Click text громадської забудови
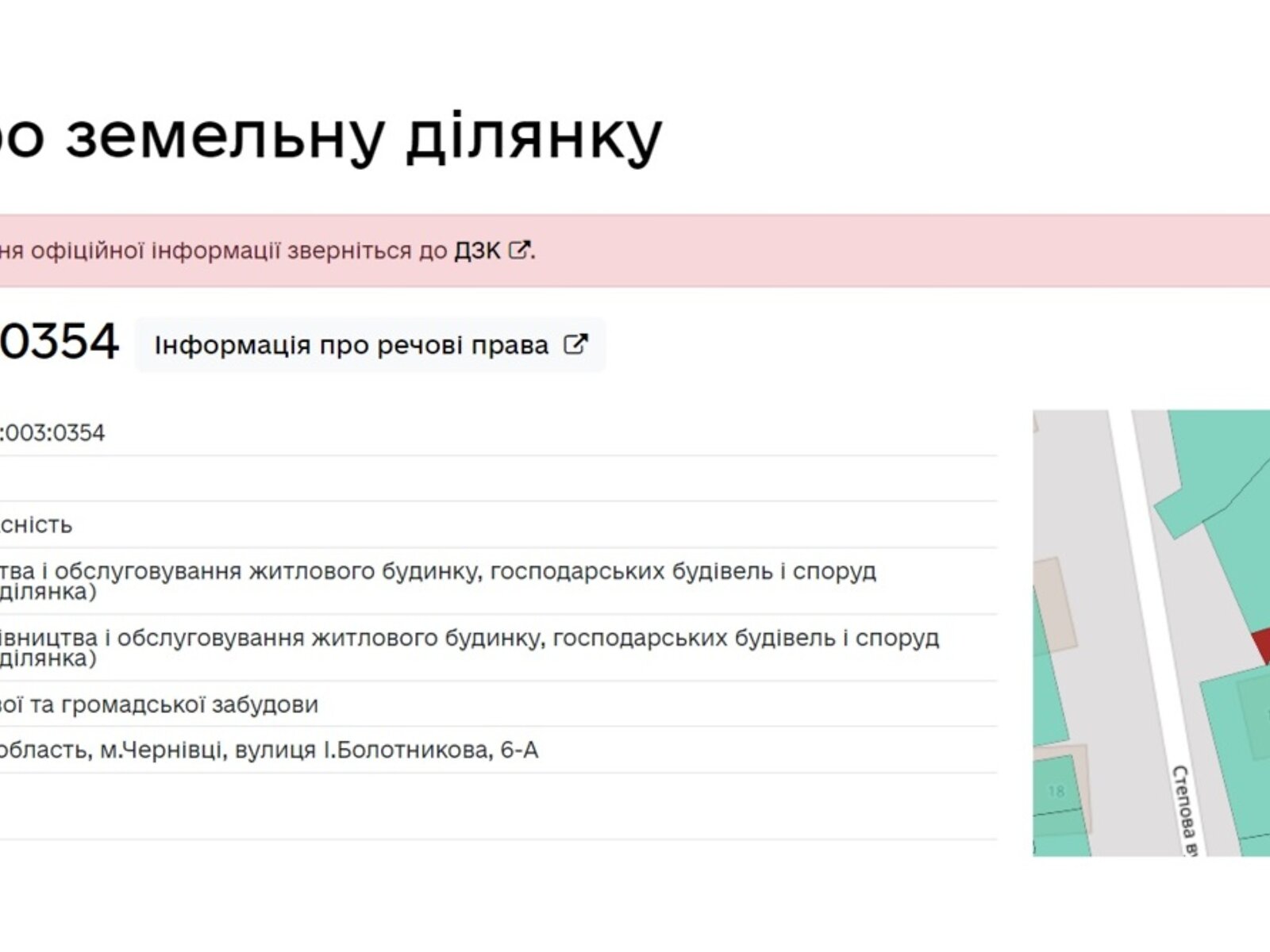The width and height of the screenshot is (1270, 952). point(190,704)
